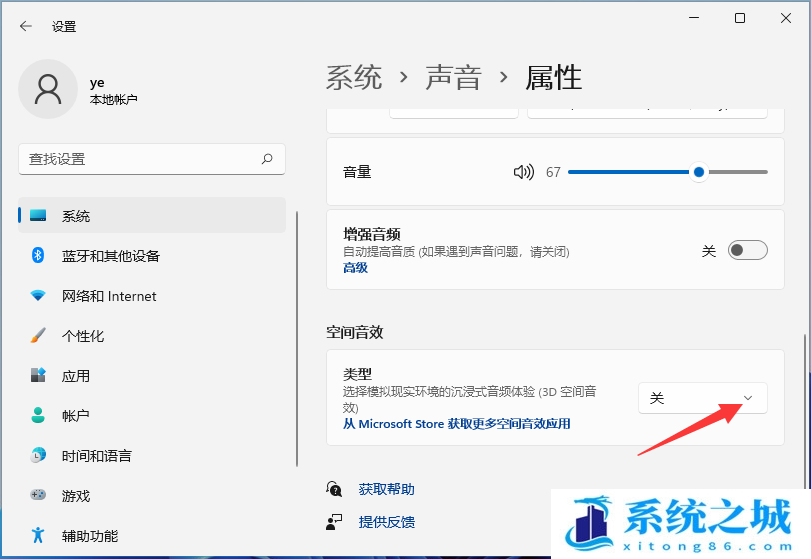Viewport: 811px width, 559px height.
Task: Expand the spatial sound 类型 dropdown
Action: click(702, 398)
